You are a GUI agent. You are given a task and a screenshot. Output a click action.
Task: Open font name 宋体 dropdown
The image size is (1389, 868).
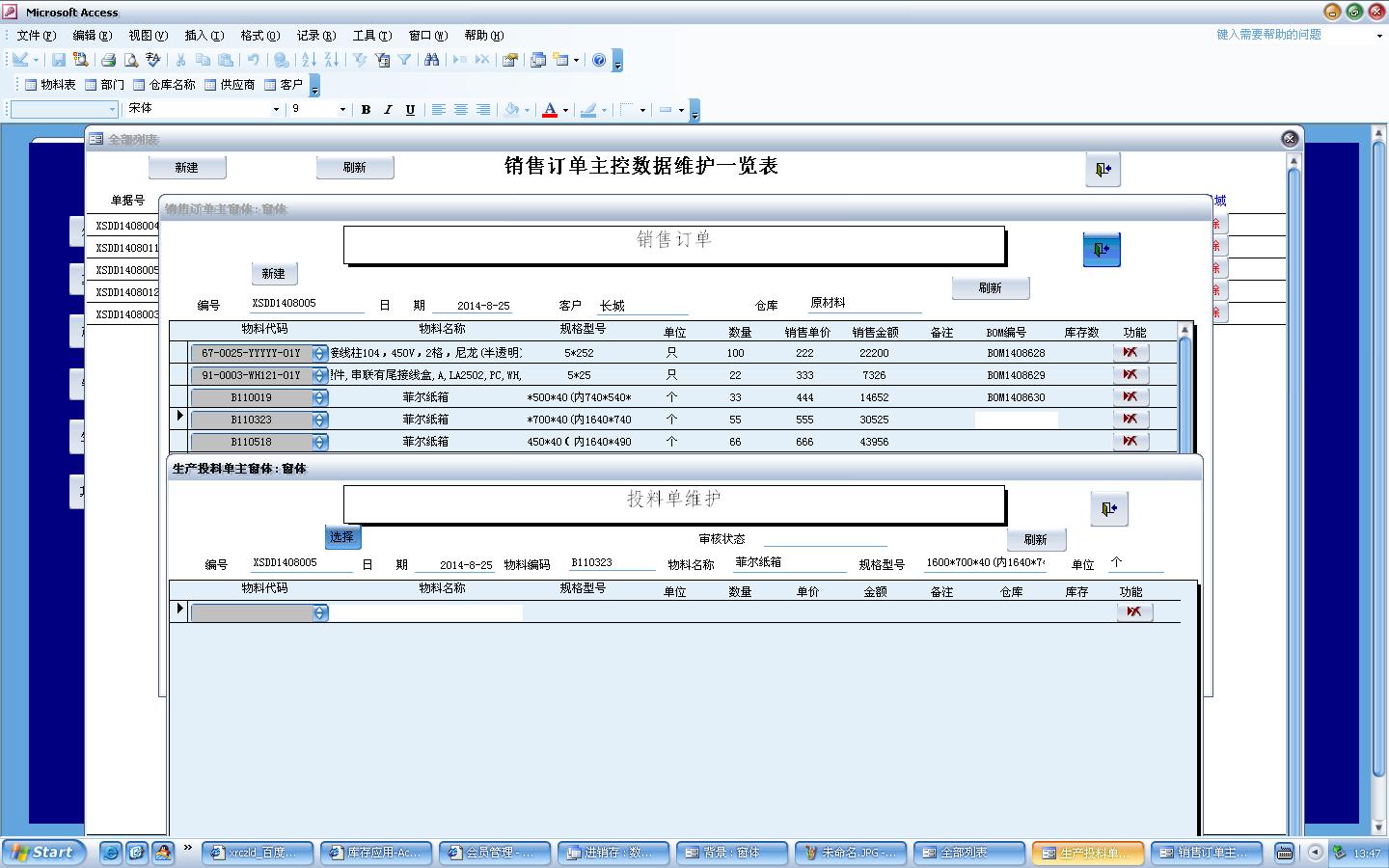click(276, 110)
